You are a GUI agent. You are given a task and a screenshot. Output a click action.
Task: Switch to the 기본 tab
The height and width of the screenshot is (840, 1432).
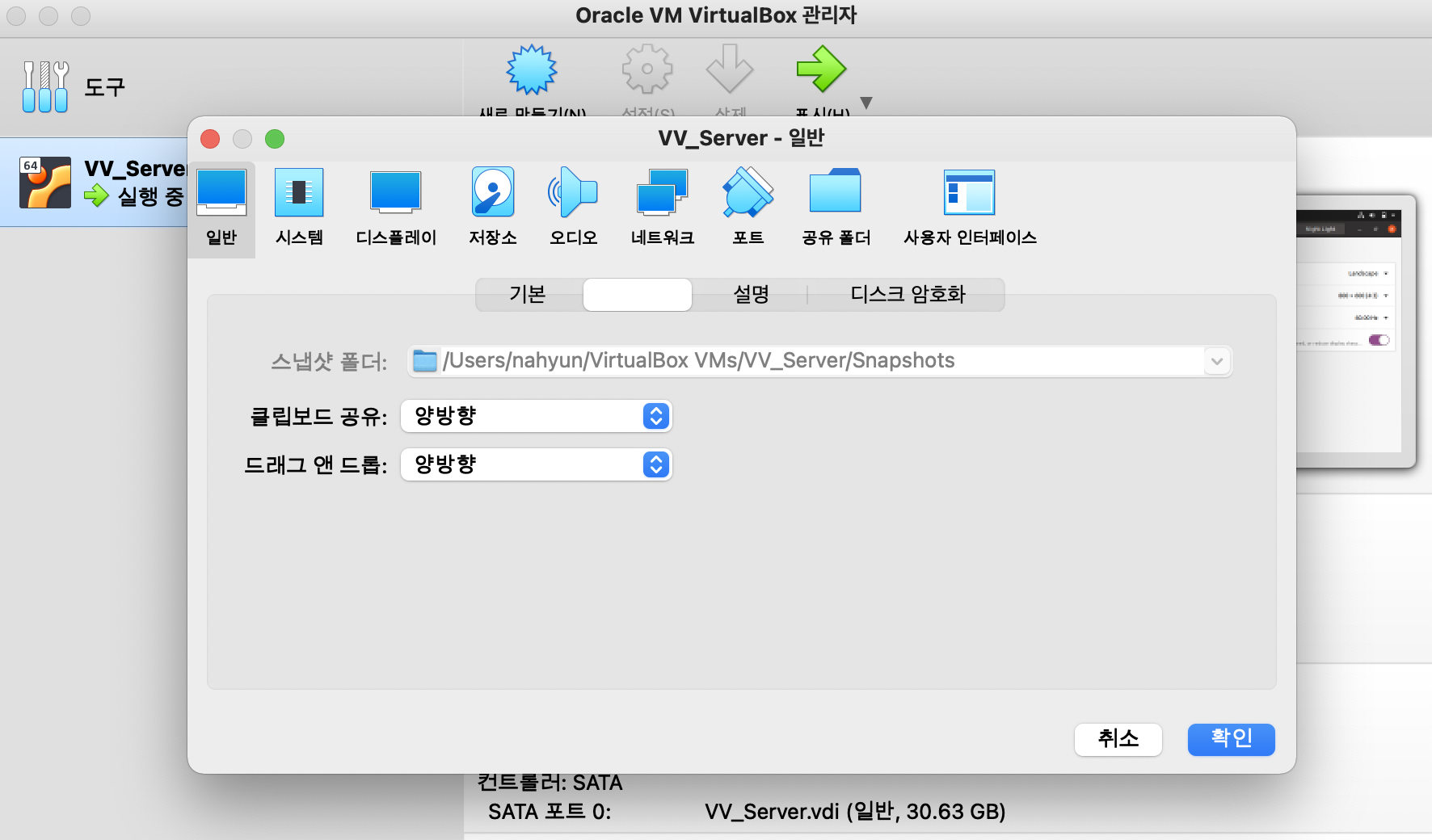point(529,295)
